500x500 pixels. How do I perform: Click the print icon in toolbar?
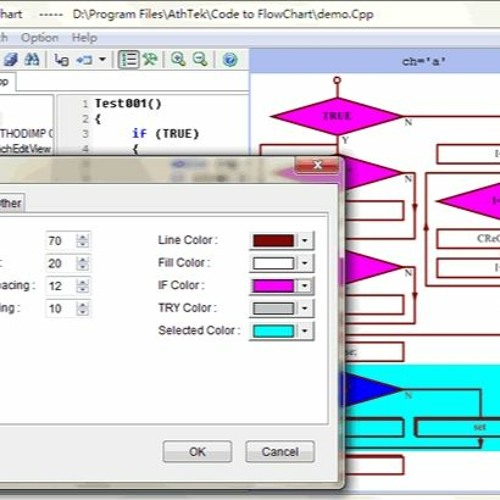click(x=11, y=60)
